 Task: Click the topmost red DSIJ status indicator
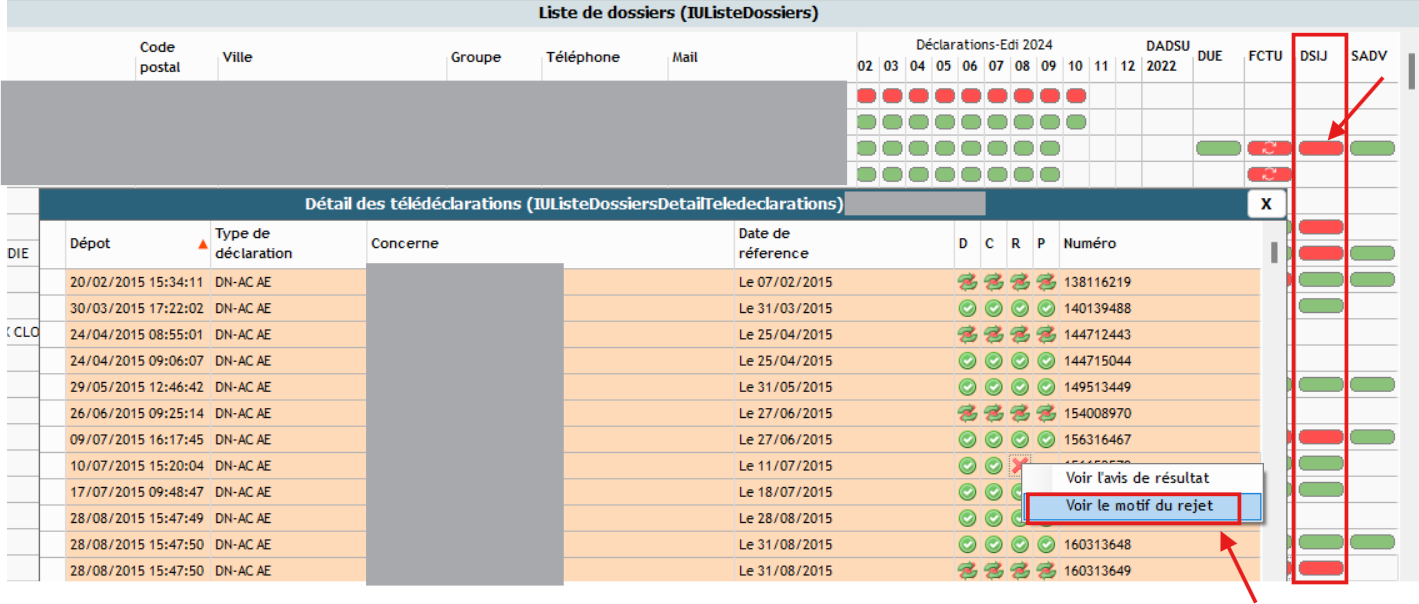(x=1321, y=148)
